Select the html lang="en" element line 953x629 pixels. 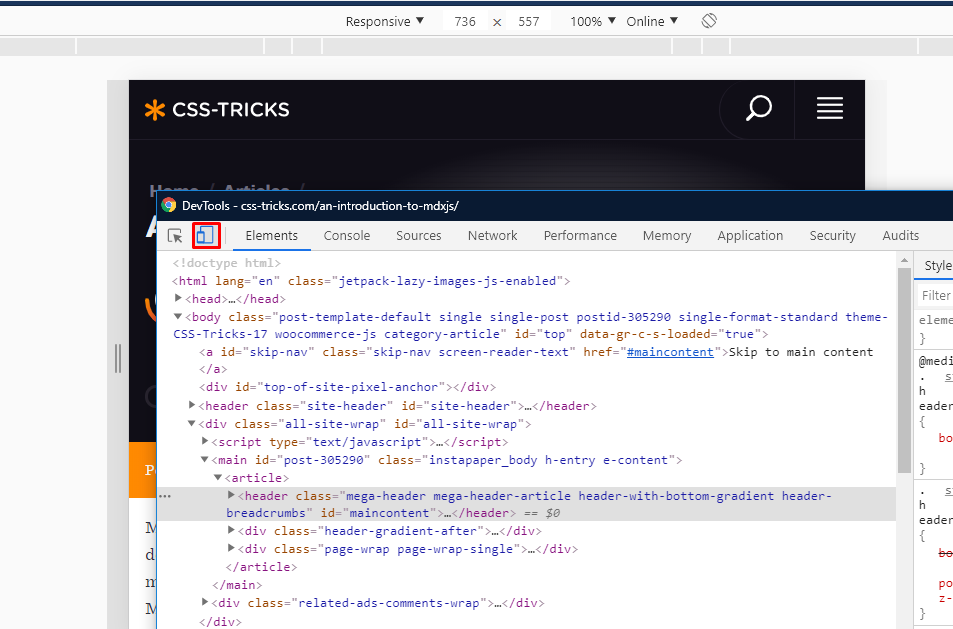pyautogui.click(x=371, y=281)
